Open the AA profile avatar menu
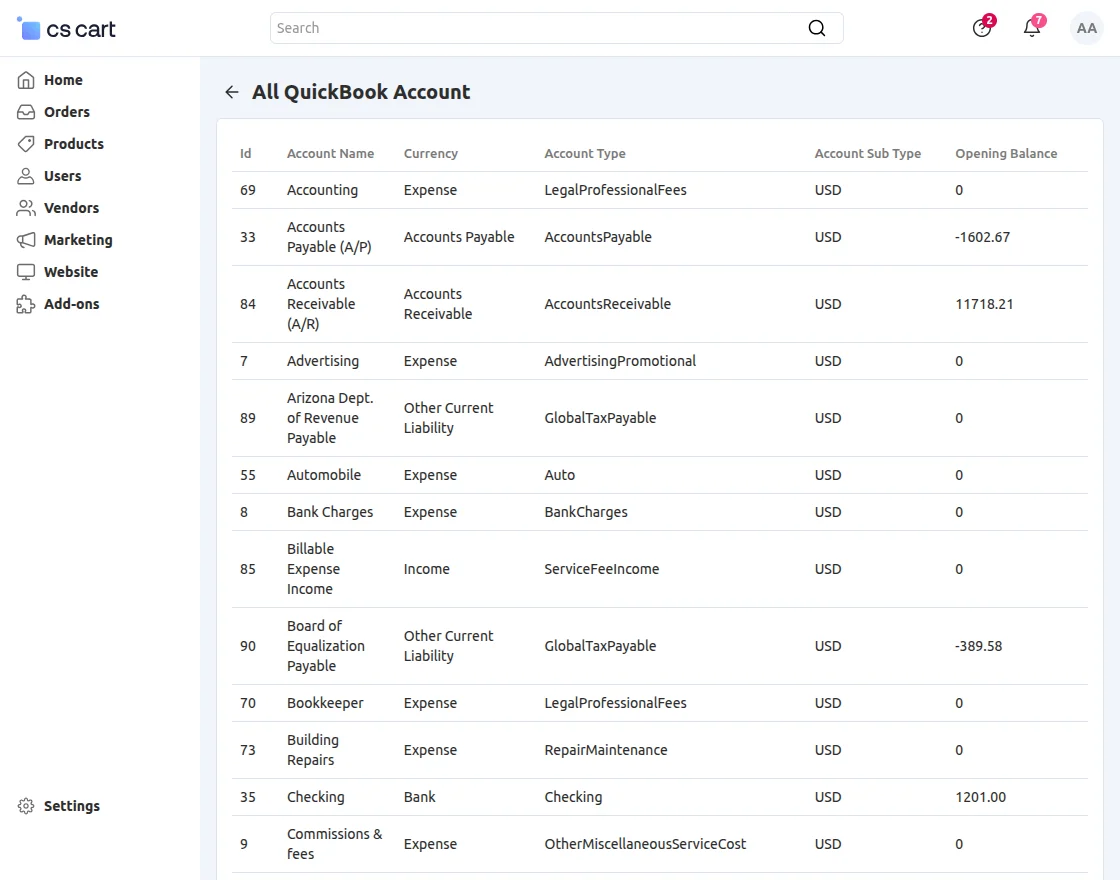This screenshot has width=1120, height=880. point(1086,28)
